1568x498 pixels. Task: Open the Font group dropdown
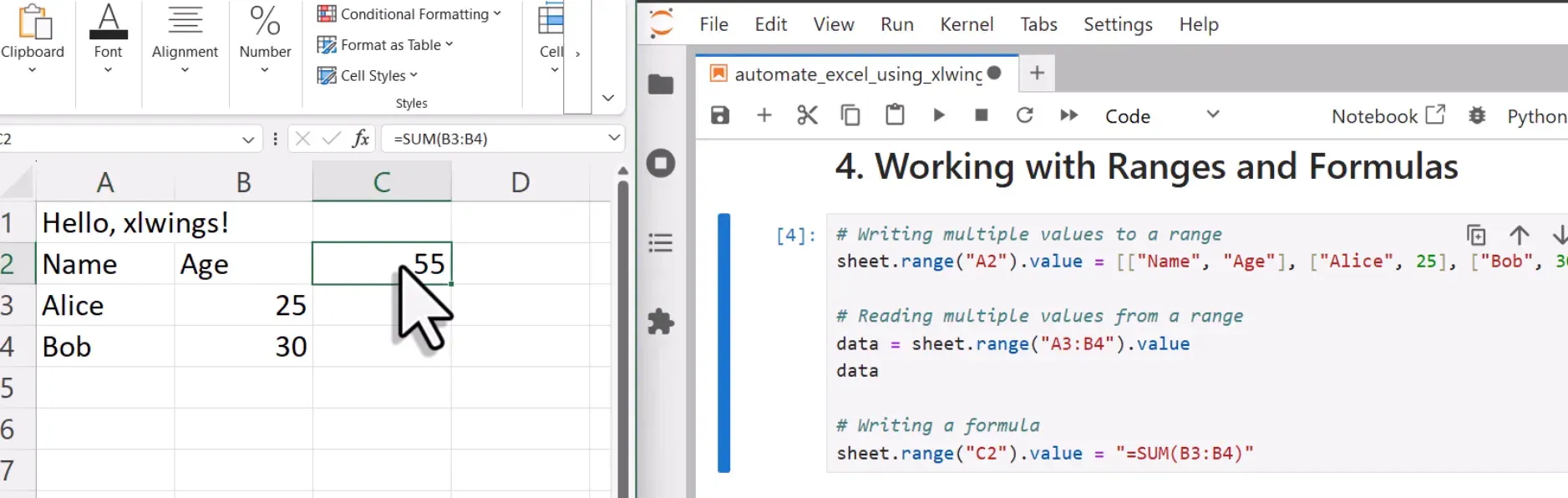(108, 38)
